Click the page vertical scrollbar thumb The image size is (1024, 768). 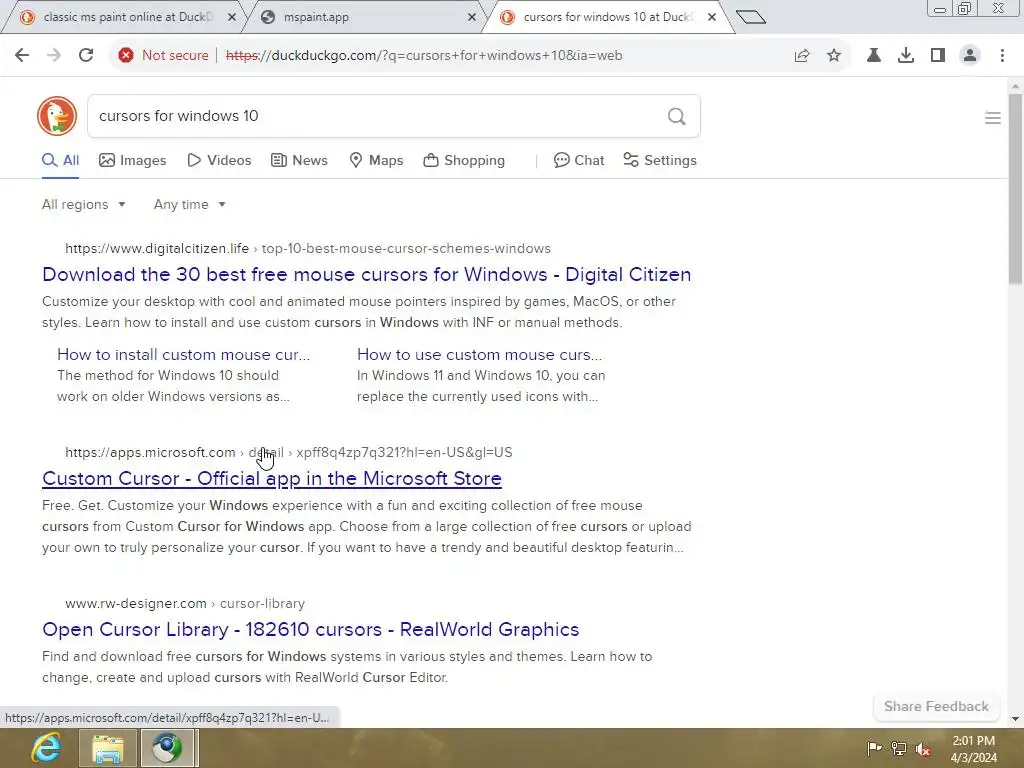[x=1015, y=189]
